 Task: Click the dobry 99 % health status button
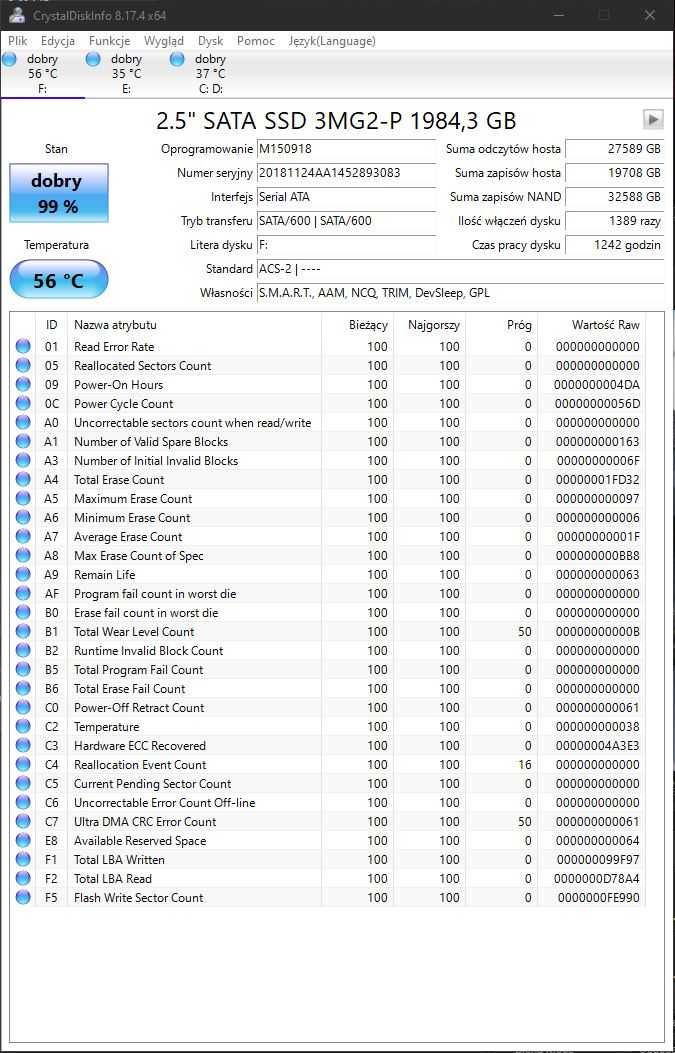[58, 193]
